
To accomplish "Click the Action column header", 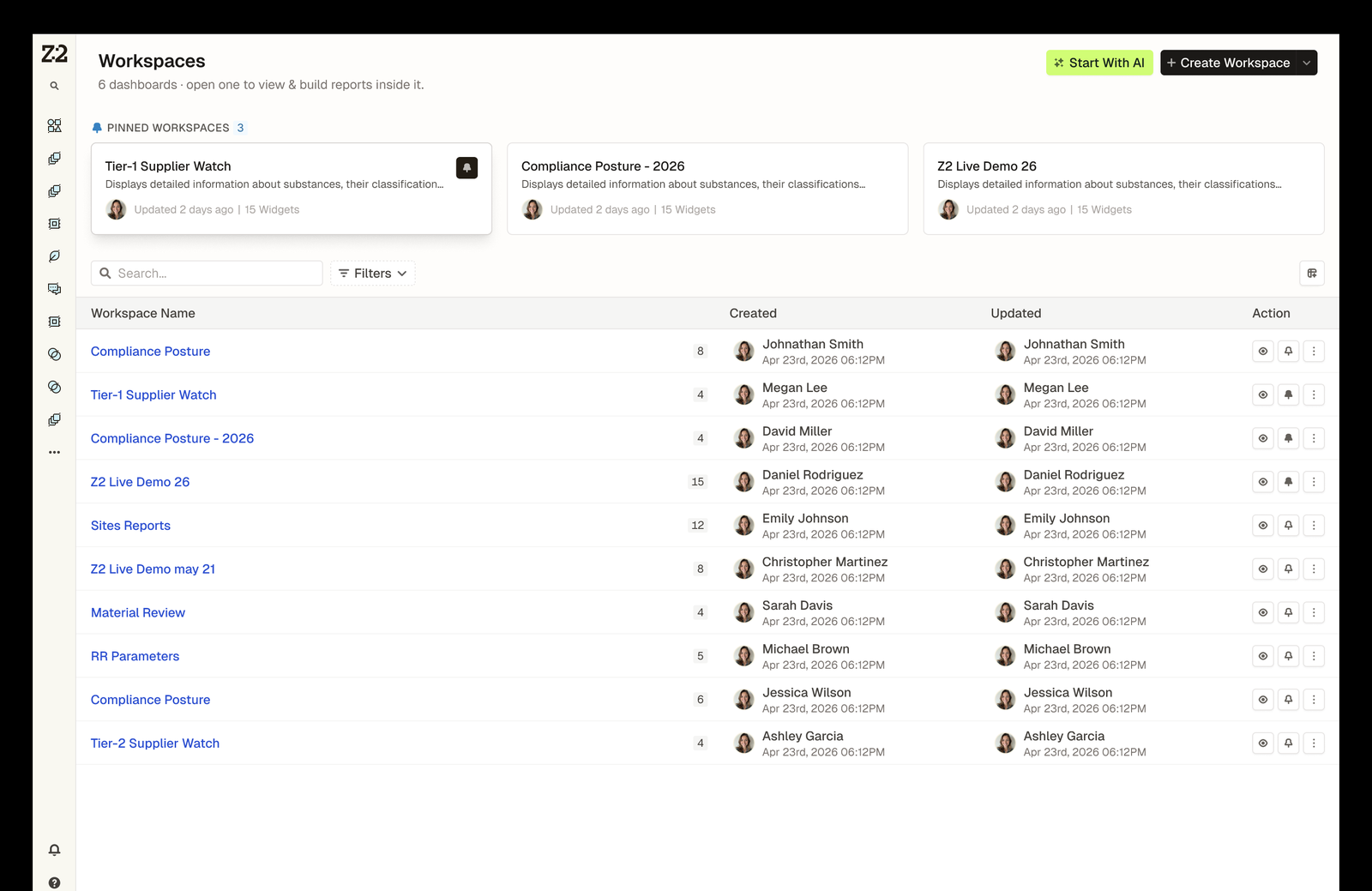I will pyautogui.click(x=1271, y=314).
